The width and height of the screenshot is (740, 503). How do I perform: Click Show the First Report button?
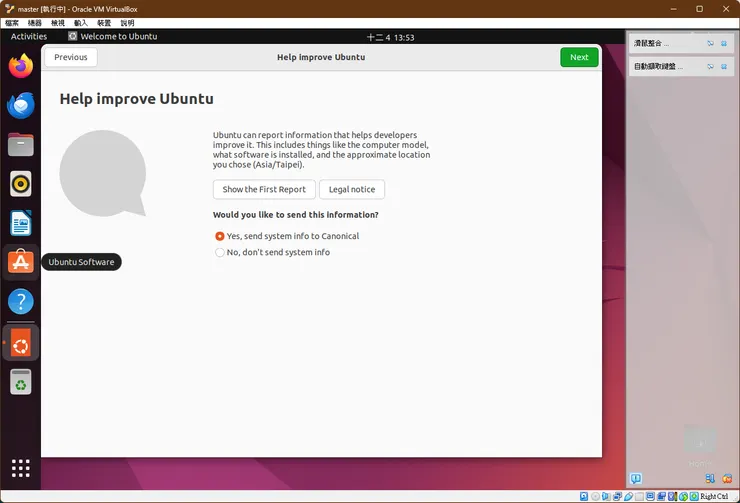point(264,189)
